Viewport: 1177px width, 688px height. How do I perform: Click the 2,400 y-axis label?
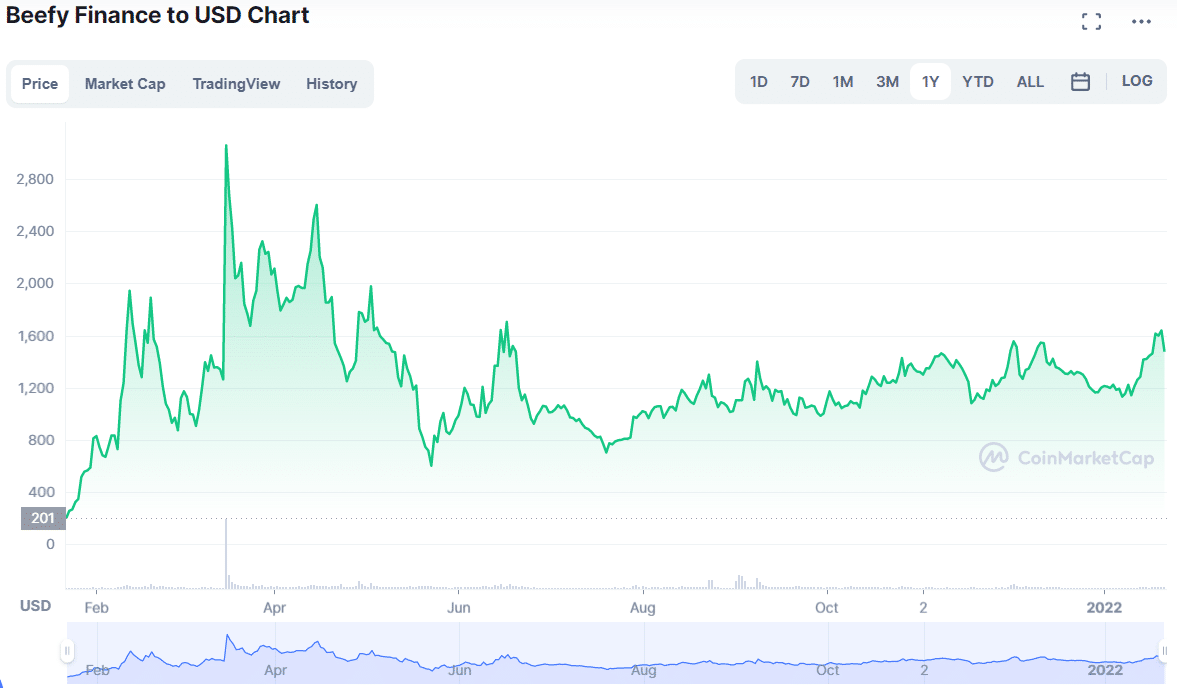[35, 231]
